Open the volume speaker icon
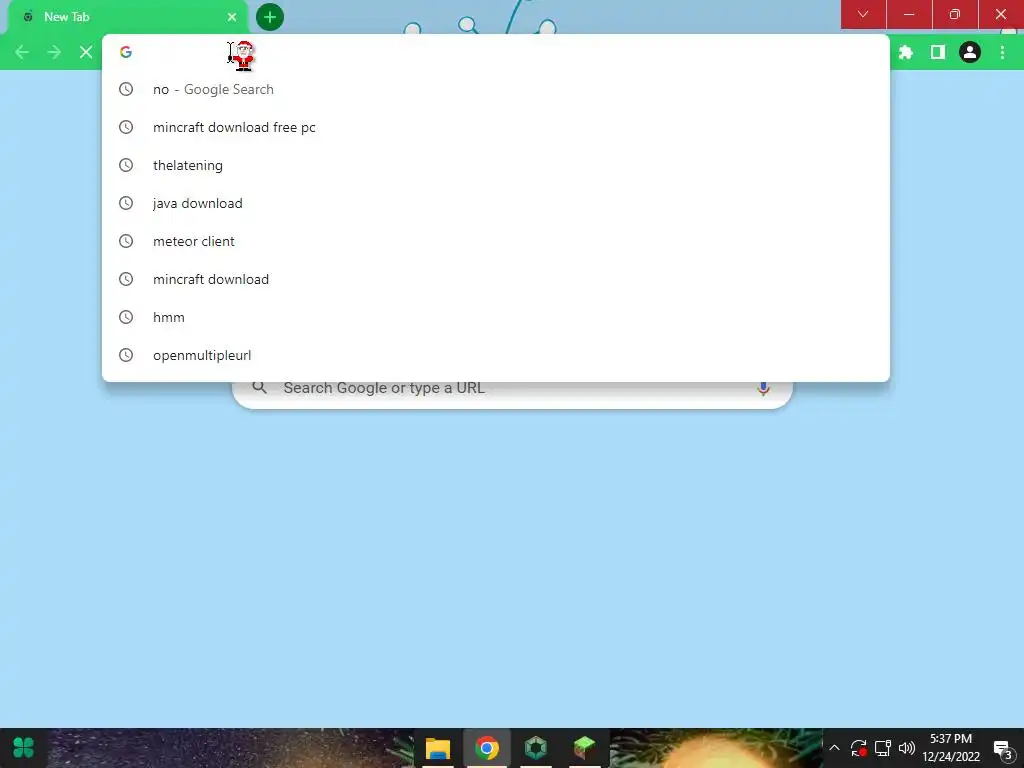Viewport: 1024px width, 768px height. (906, 748)
